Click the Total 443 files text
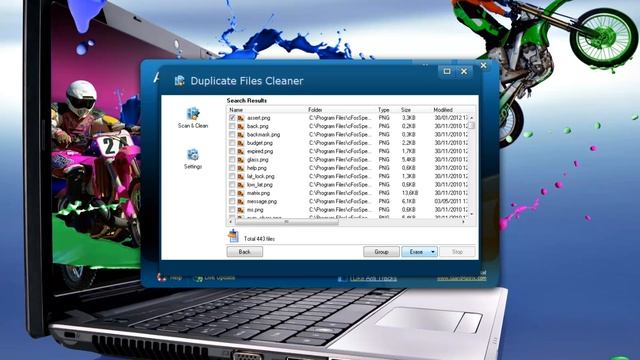The image size is (640, 360). coord(259,239)
